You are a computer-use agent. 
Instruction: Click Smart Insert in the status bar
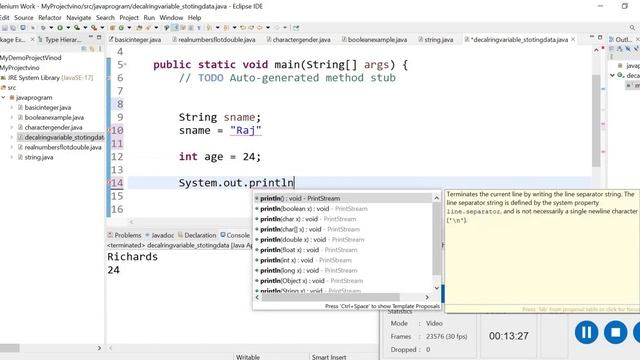click(329, 357)
